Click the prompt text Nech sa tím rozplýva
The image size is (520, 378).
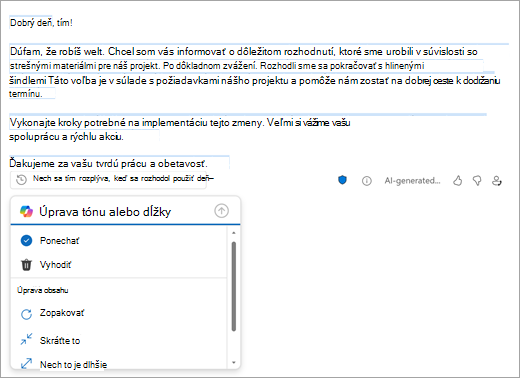(x=123, y=178)
